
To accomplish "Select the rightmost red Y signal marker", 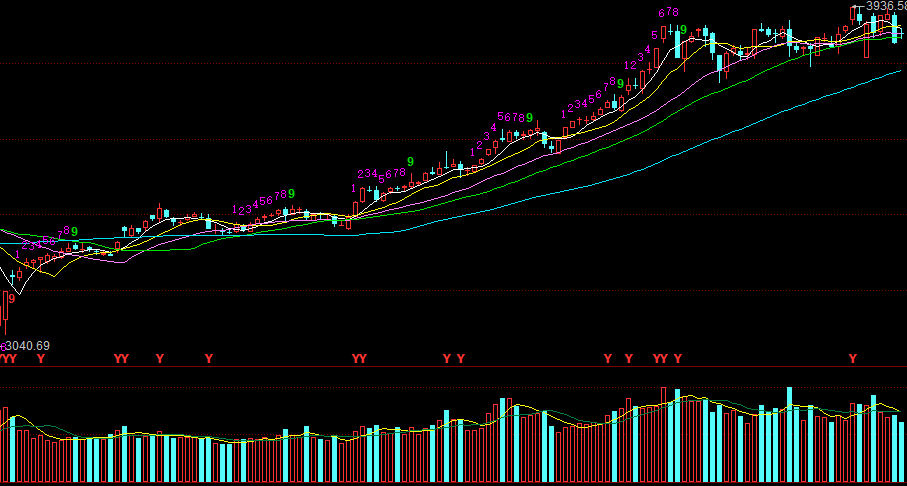I will (x=853, y=358).
